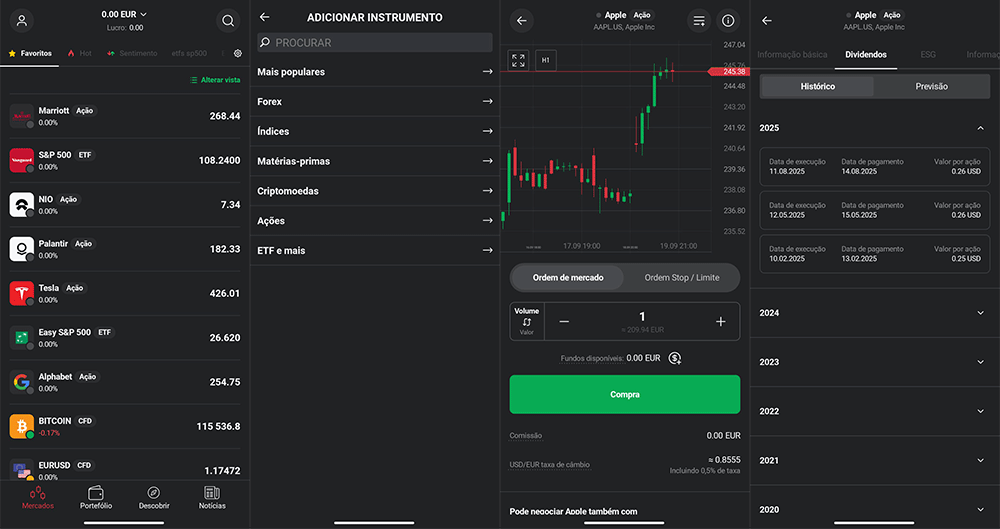Open the Notícias newspaper icon
The height and width of the screenshot is (529, 1000).
click(x=212, y=493)
